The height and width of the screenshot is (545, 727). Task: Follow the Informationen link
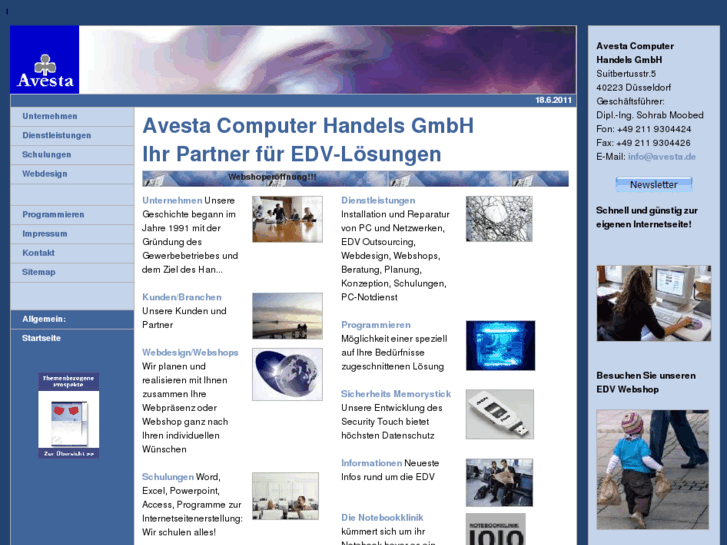371,463
